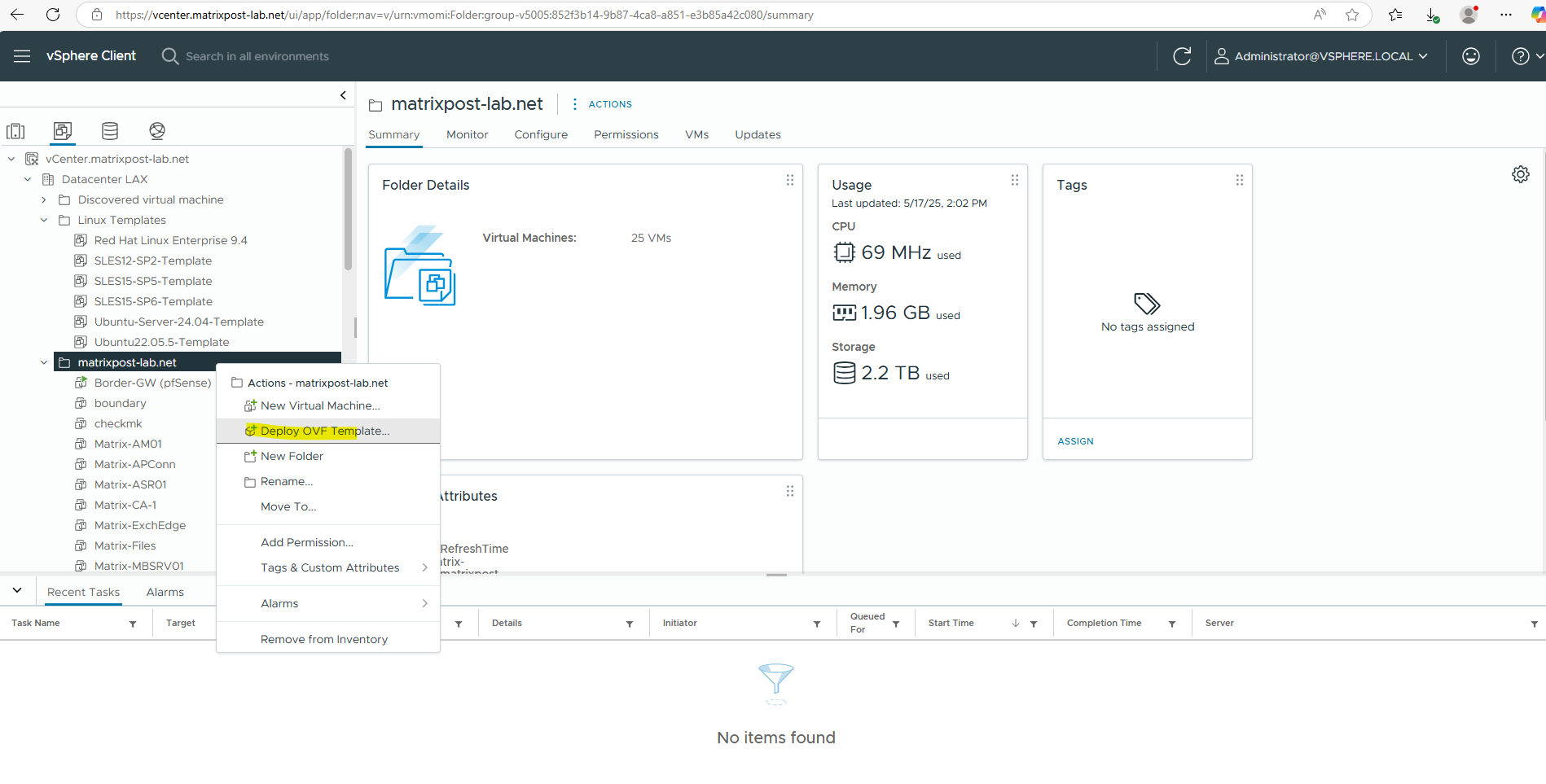The width and height of the screenshot is (1546, 784).
Task: Select the VMs and Templates view icon
Action: (x=63, y=131)
